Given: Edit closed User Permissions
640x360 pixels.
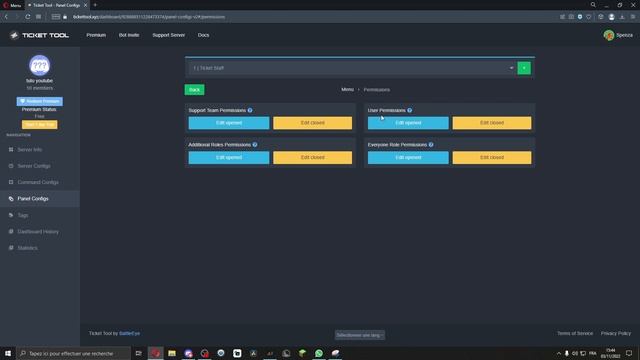Looking at the screenshot, I should tap(492, 123).
